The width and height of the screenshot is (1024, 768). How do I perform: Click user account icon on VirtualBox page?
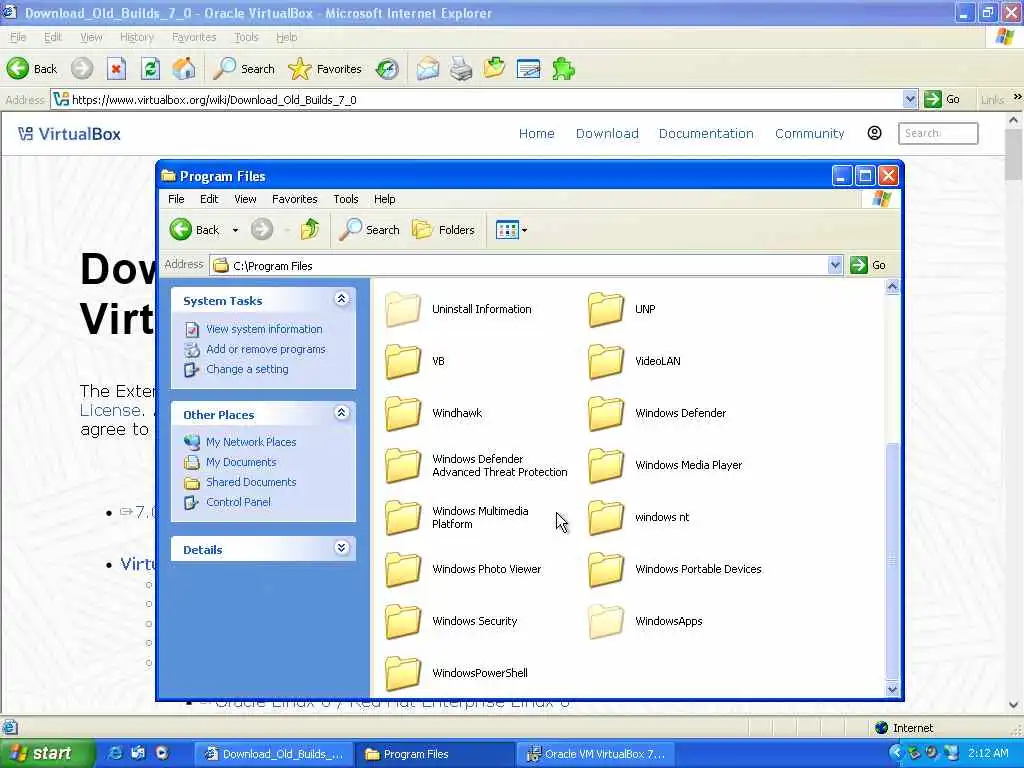pos(874,133)
